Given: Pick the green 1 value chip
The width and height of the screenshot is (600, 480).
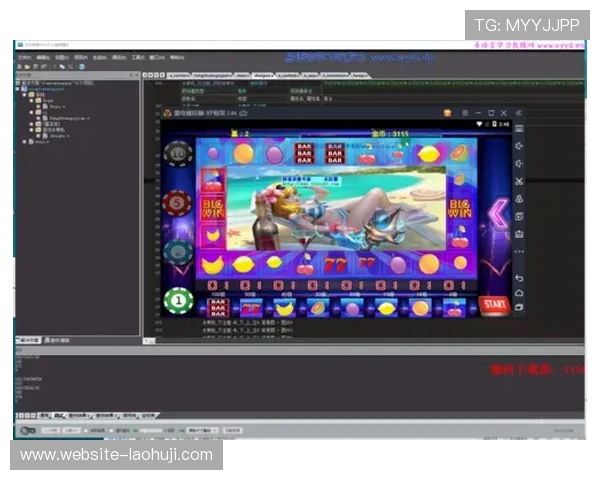Looking at the screenshot, I should coord(178,300).
